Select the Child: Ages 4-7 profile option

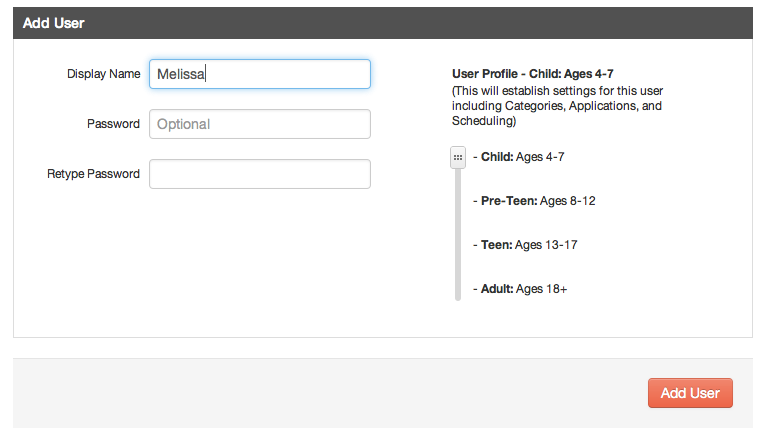(x=519, y=157)
